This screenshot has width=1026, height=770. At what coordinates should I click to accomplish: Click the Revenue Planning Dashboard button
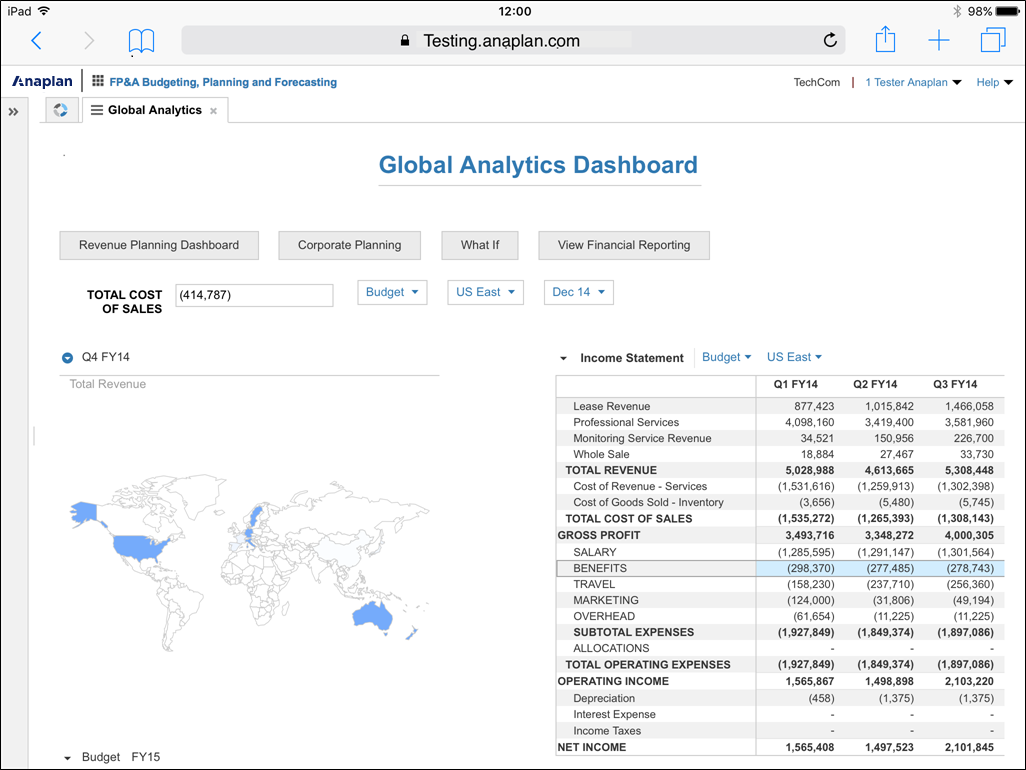(x=159, y=245)
